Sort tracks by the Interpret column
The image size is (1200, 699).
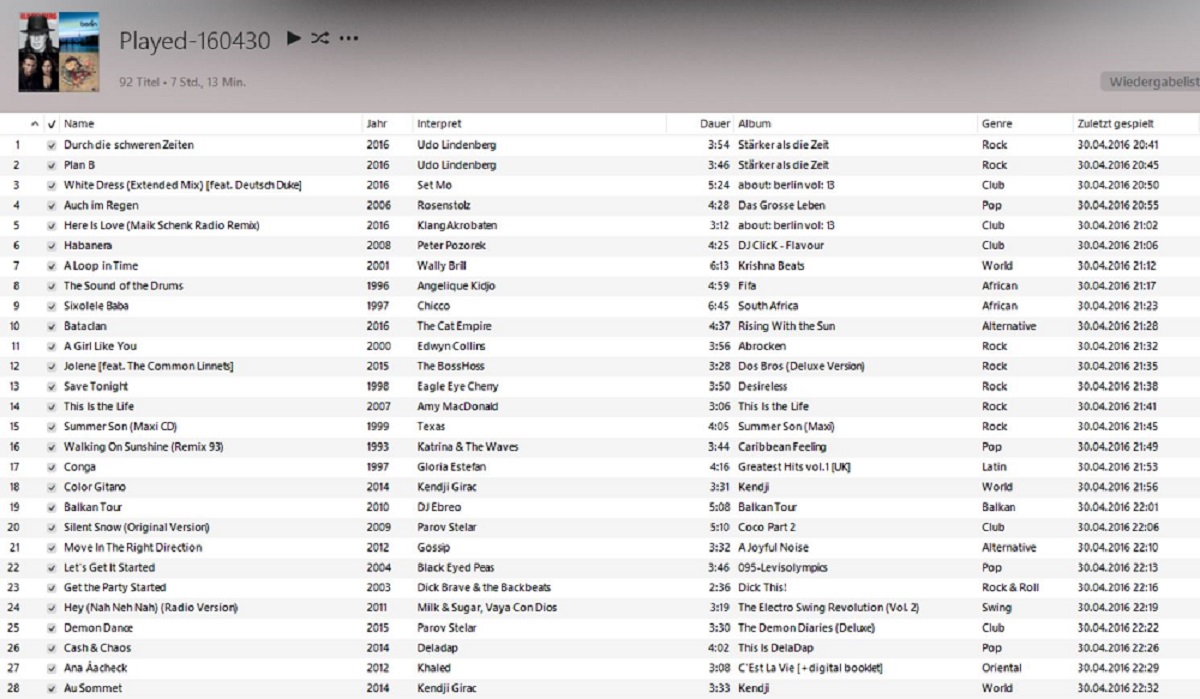(438, 124)
